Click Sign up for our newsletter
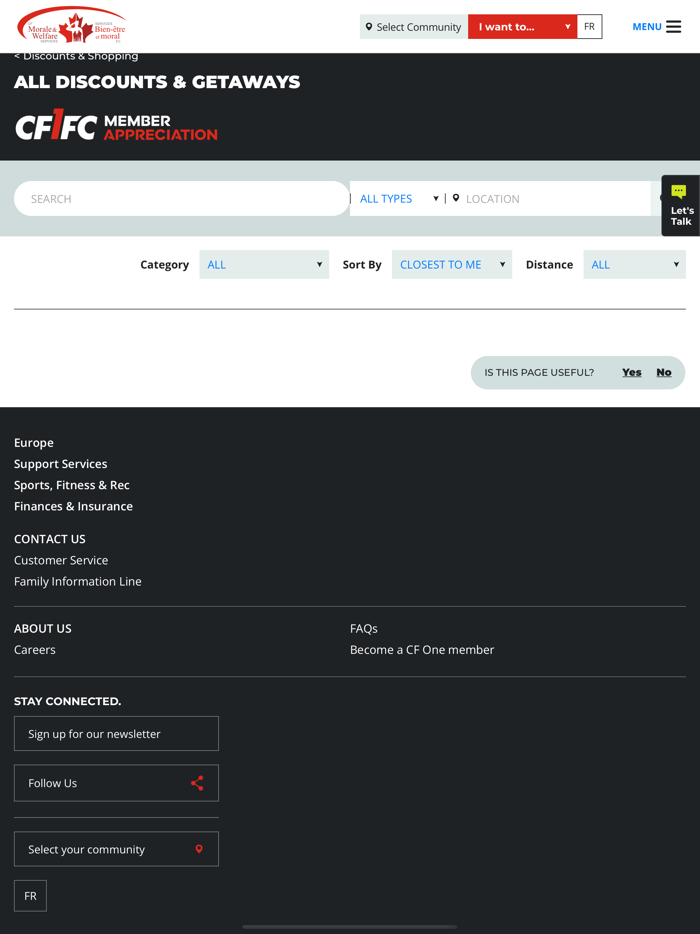Image resolution: width=700 pixels, height=934 pixels. [x=116, y=733]
